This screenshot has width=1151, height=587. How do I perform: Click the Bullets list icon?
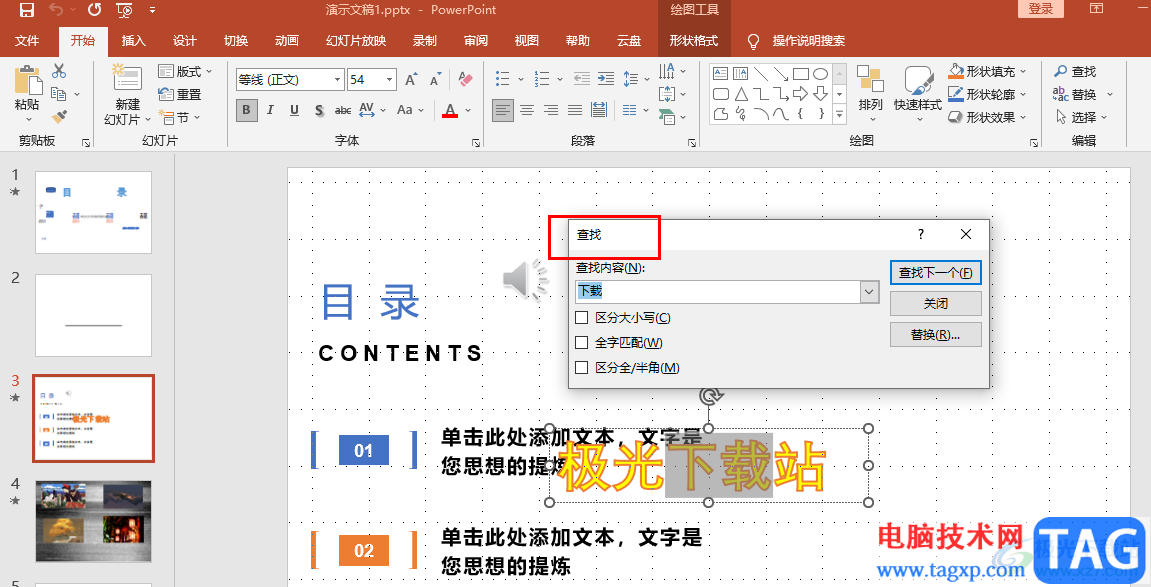coord(503,79)
